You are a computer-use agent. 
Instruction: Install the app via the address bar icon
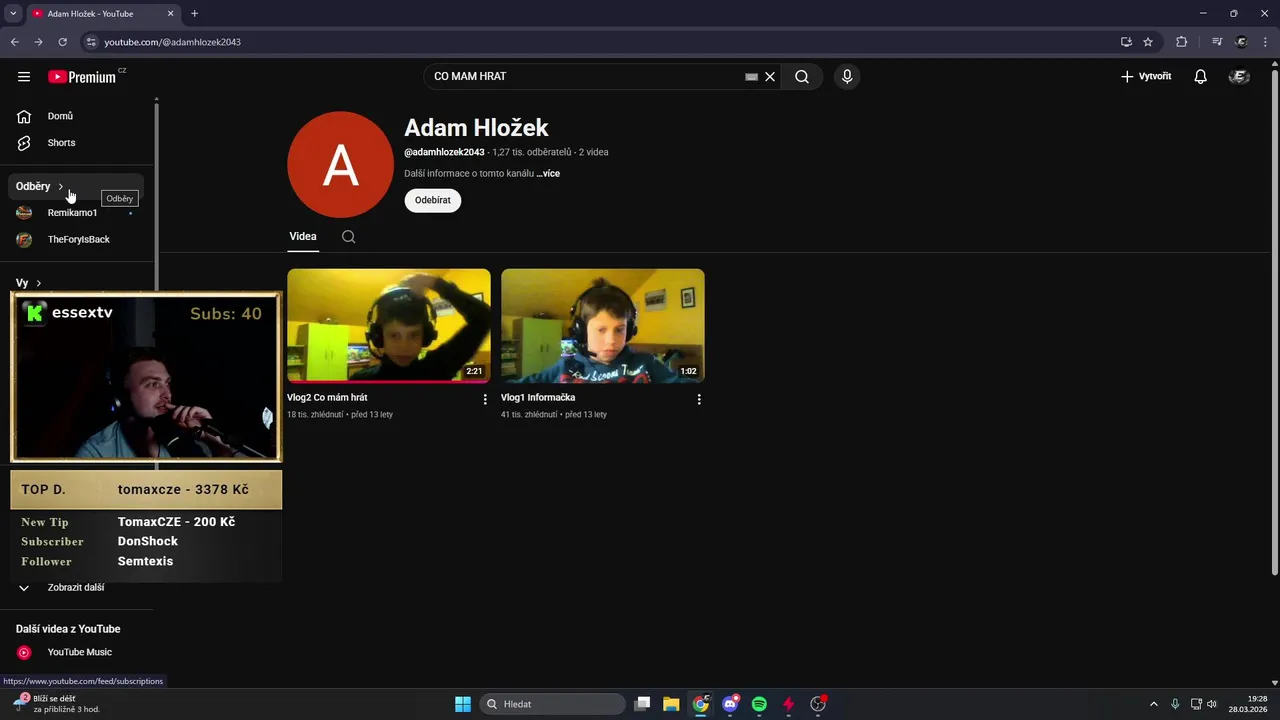click(x=1126, y=42)
